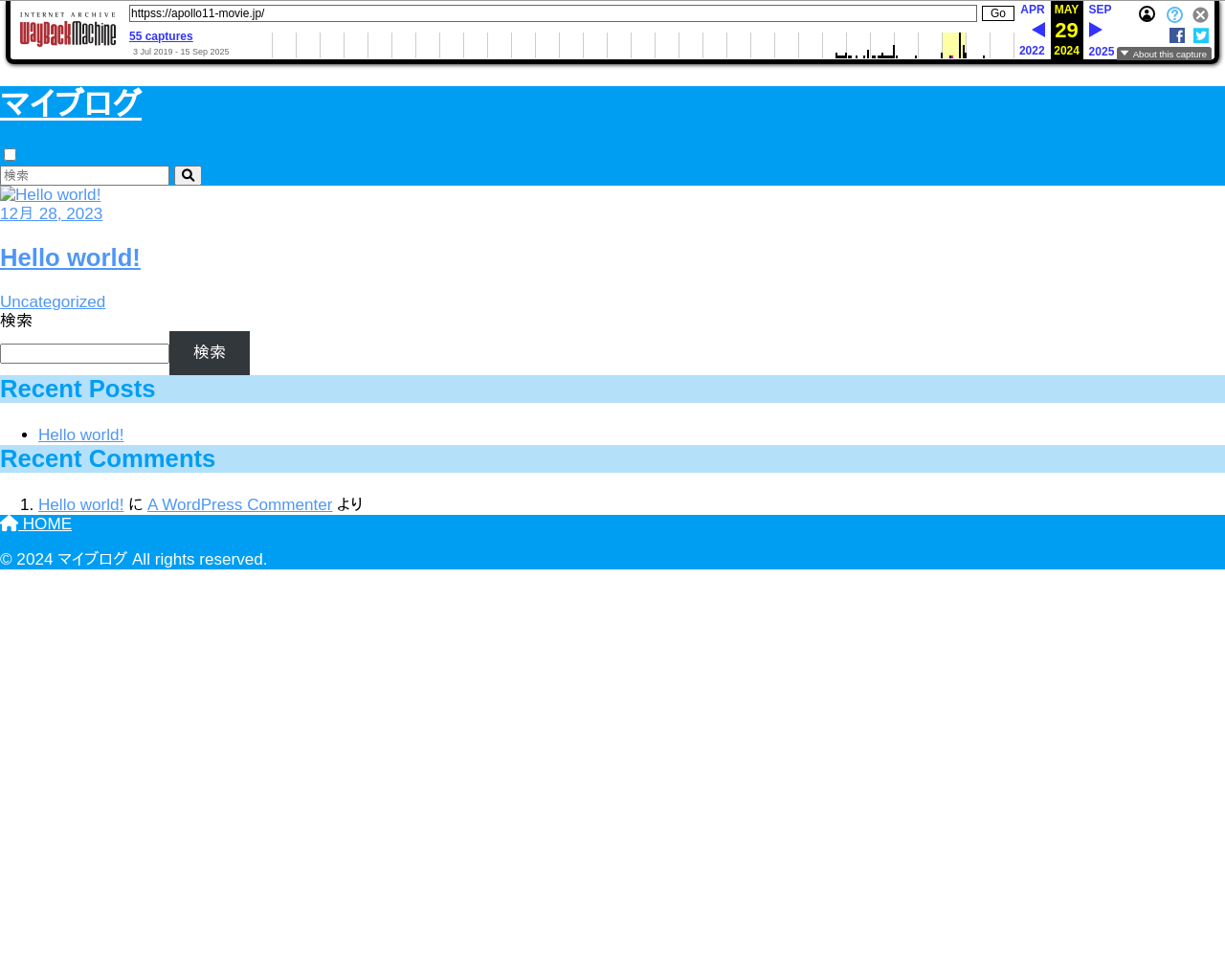This screenshot has height=980, width=1225.
Task: Share capture via Facebook icon
Action: [1177, 35]
